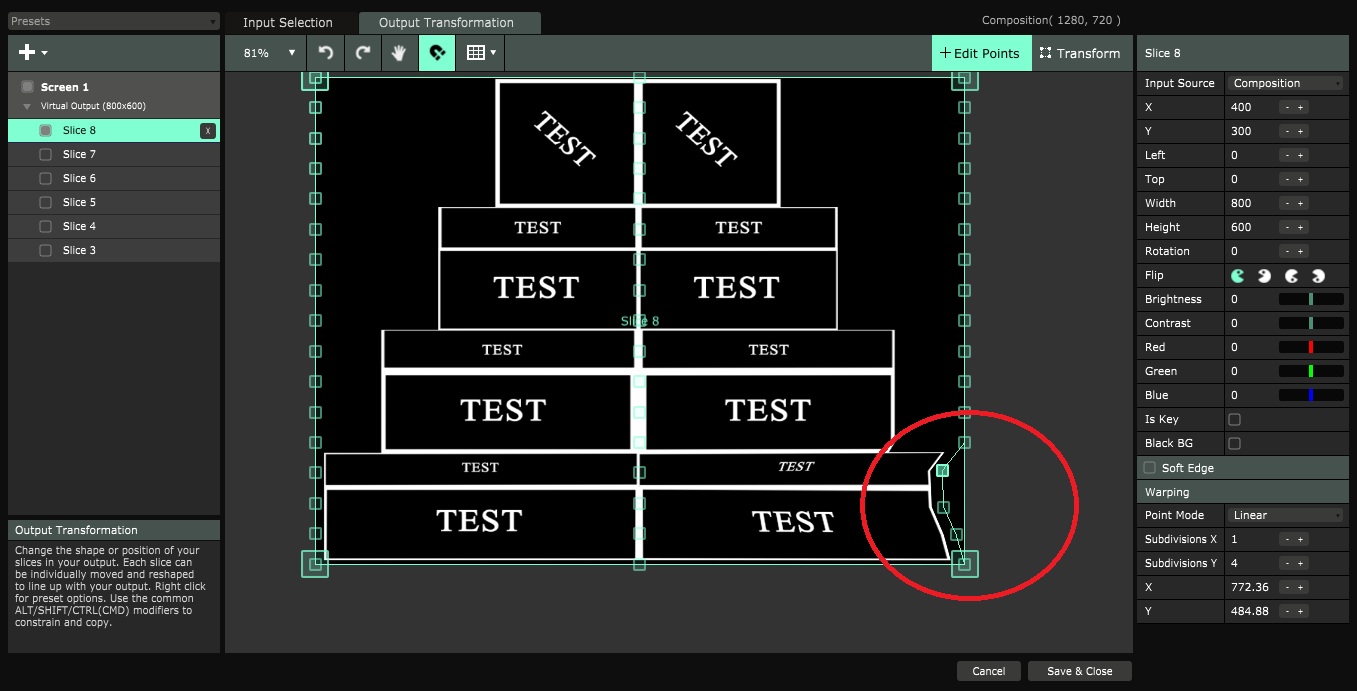Viewport: 1357px width, 691px height.
Task: Click the undo arrow in toolbar
Action: point(326,53)
